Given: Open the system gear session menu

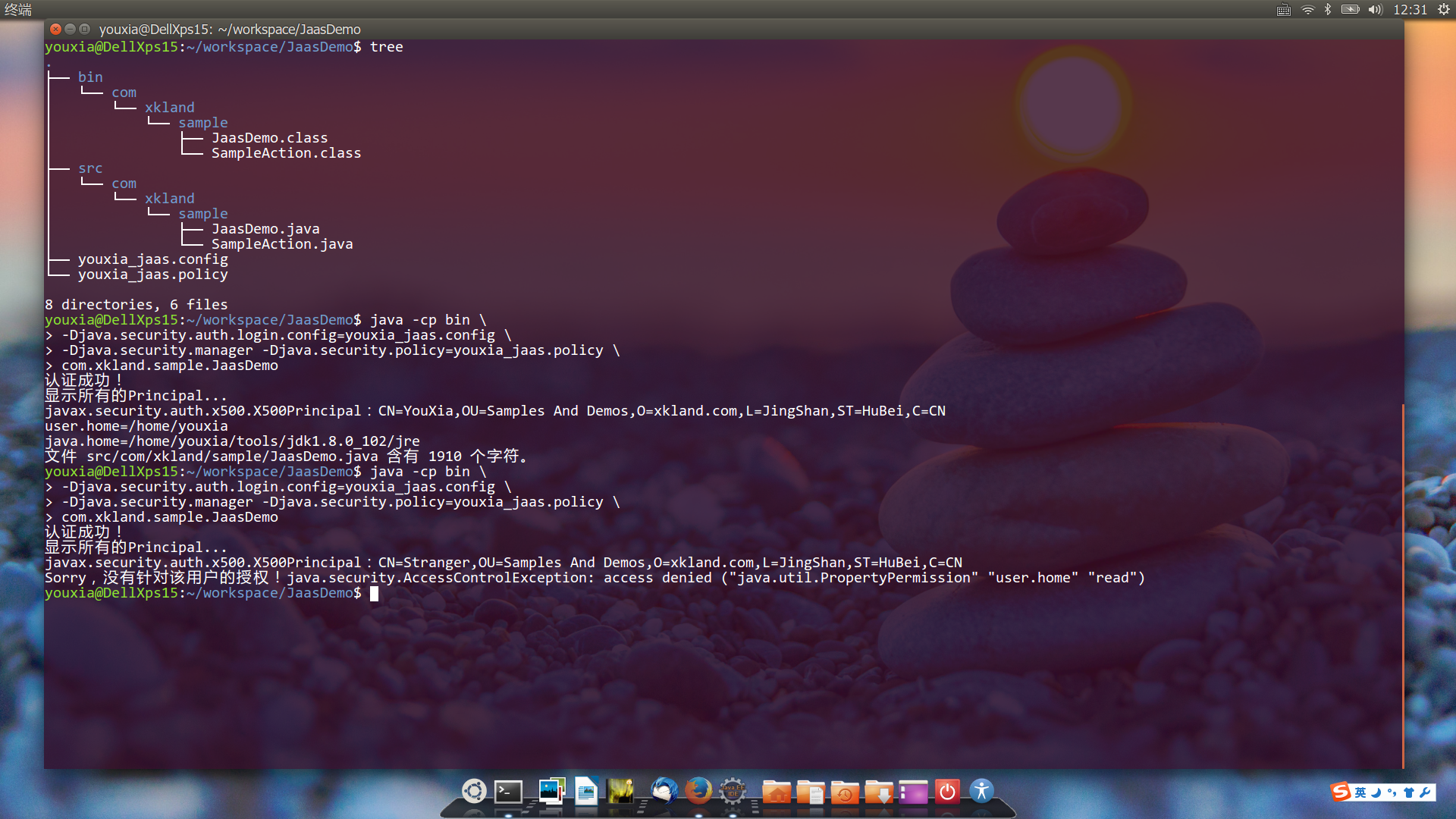Looking at the screenshot, I should (x=1444, y=10).
